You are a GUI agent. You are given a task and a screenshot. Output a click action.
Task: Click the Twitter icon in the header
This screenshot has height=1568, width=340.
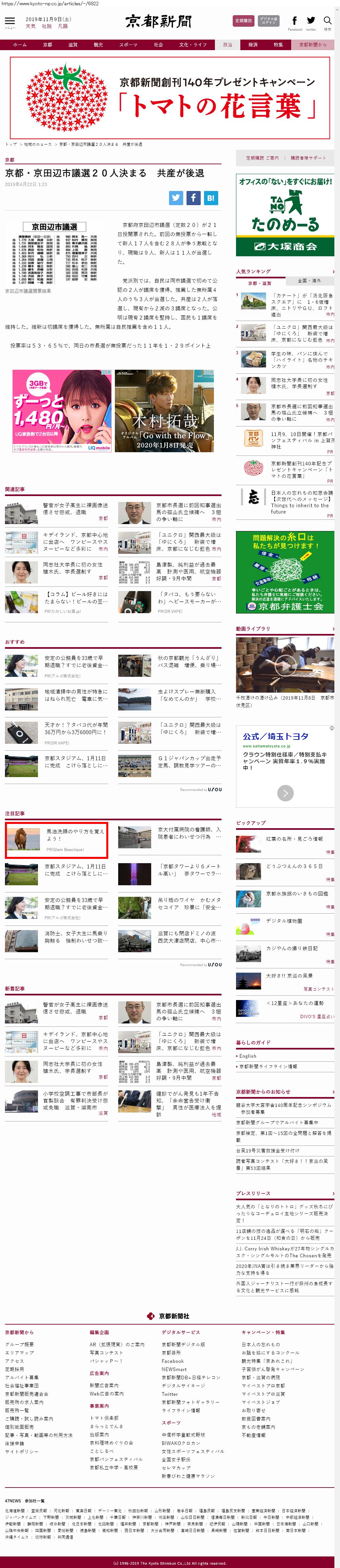[x=311, y=21]
